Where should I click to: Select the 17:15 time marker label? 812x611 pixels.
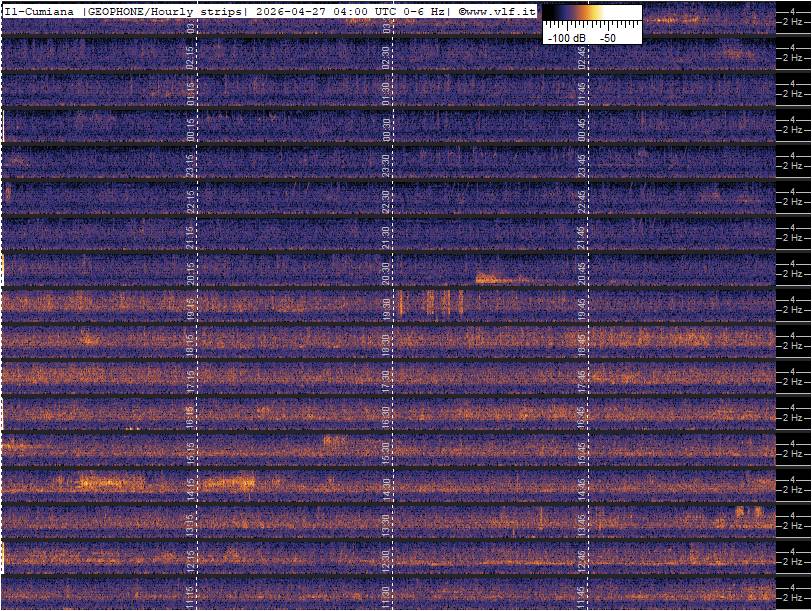190,380
